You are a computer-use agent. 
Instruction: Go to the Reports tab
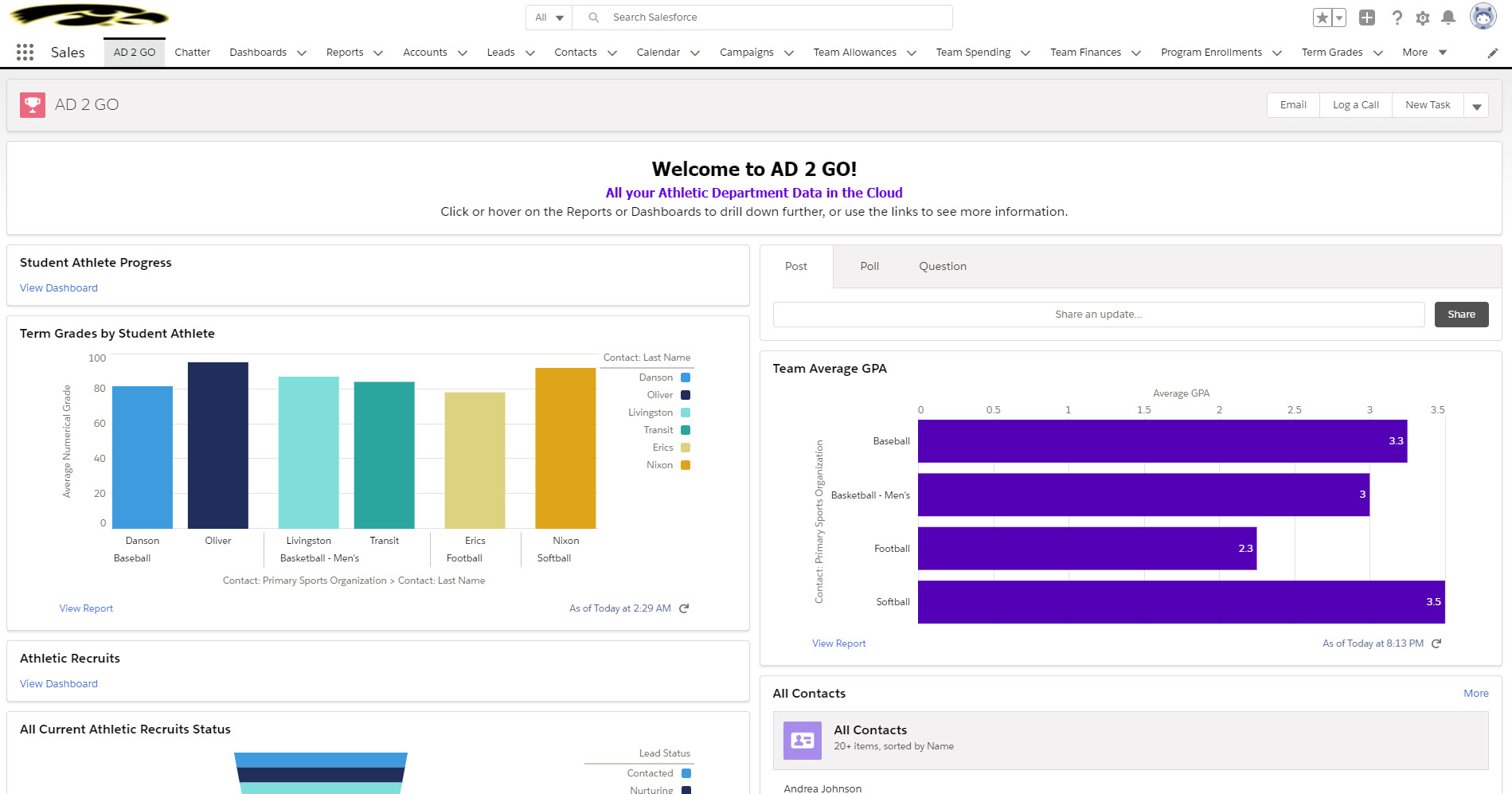tap(345, 53)
